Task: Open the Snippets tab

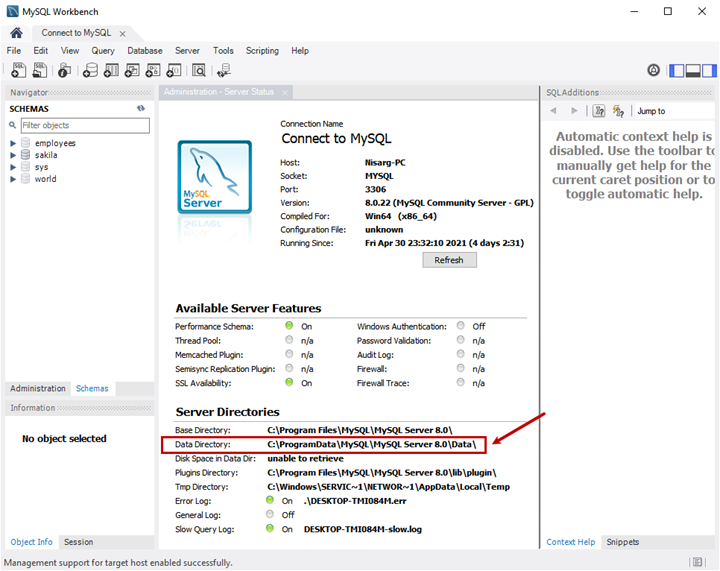Action: pos(623,542)
